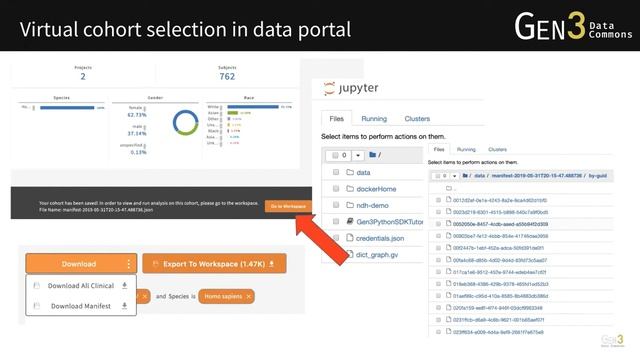The width and height of the screenshot is (640, 360).
Task: Click the Gender donut chart
Action: [x=185, y=122]
